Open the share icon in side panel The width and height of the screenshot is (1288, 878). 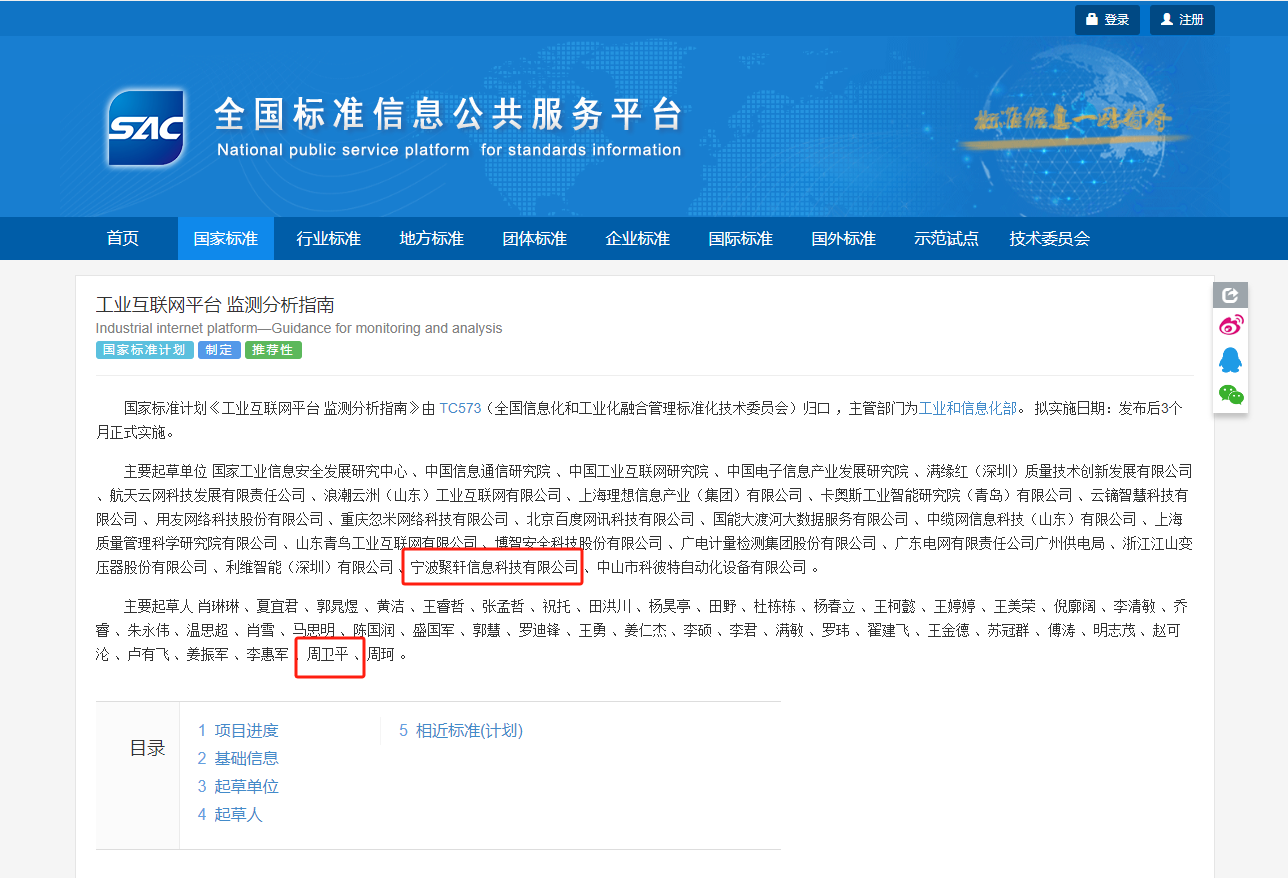click(x=1230, y=295)
